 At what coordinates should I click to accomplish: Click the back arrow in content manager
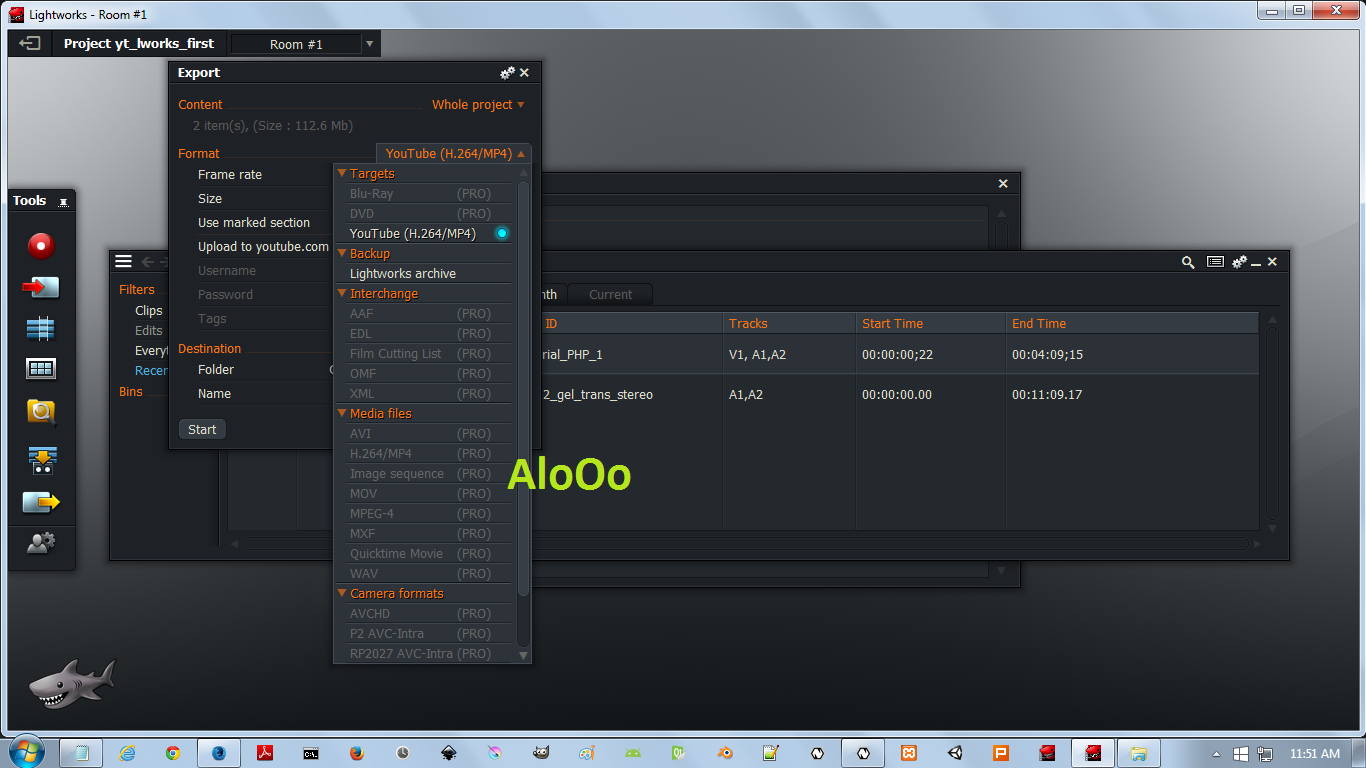click(x=148, y=262)
